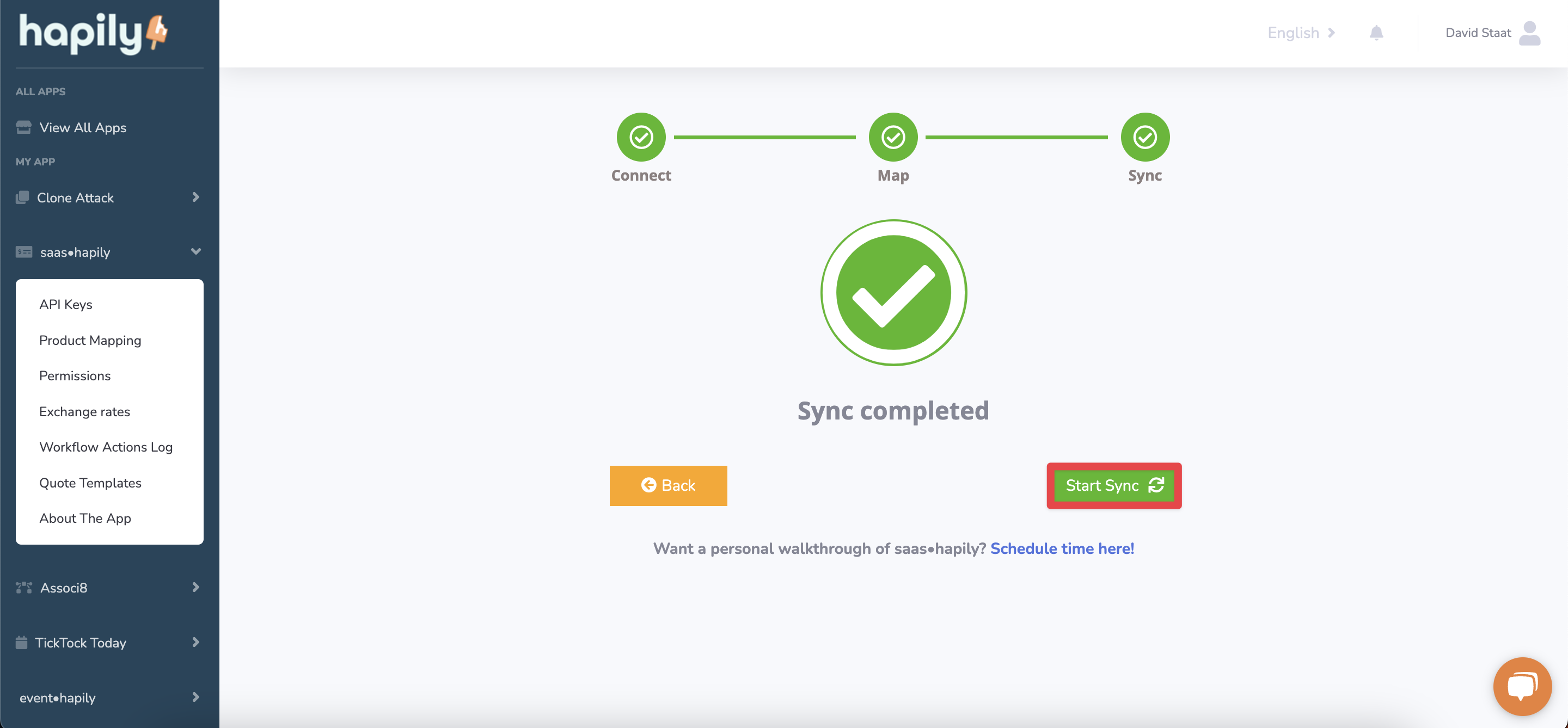Follow the Schedule time here link

(1062, 548)
